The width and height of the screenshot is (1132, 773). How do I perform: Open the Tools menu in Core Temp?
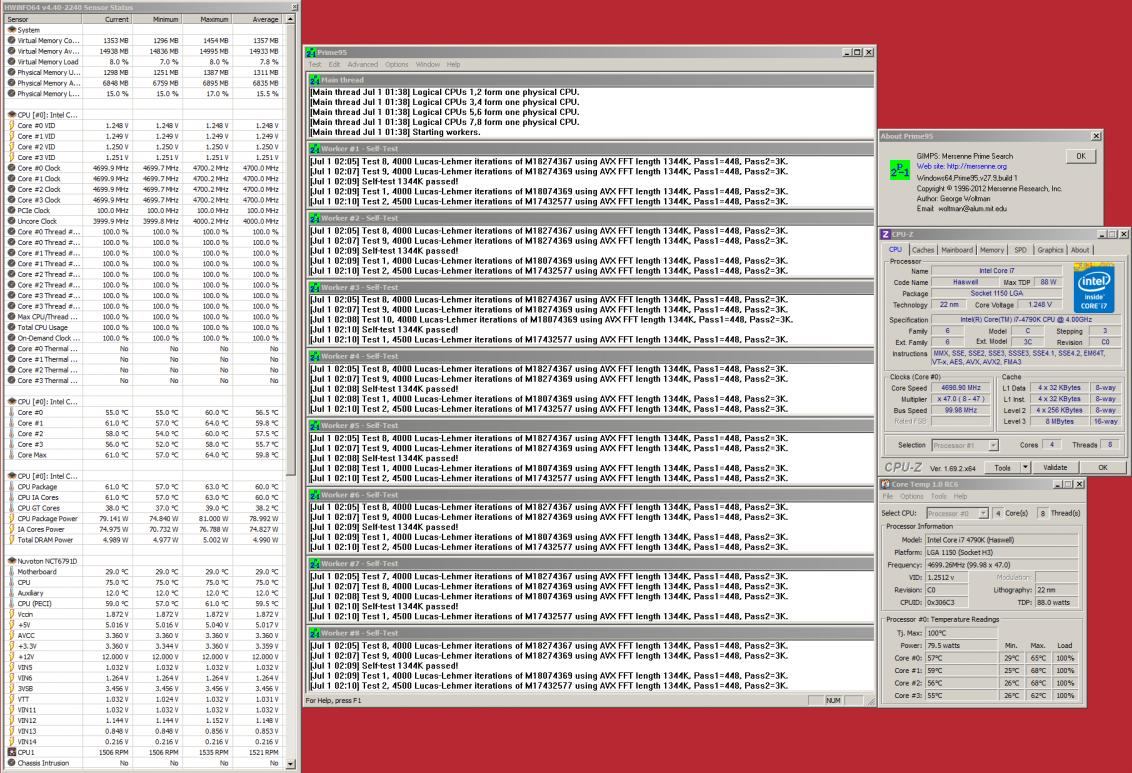[939, 497]
